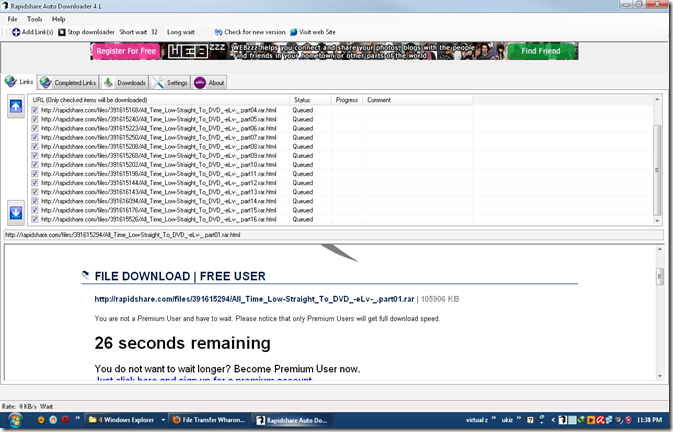Switch to the Settings tab
Screen dimensions: 673x432
click(170, 83)
